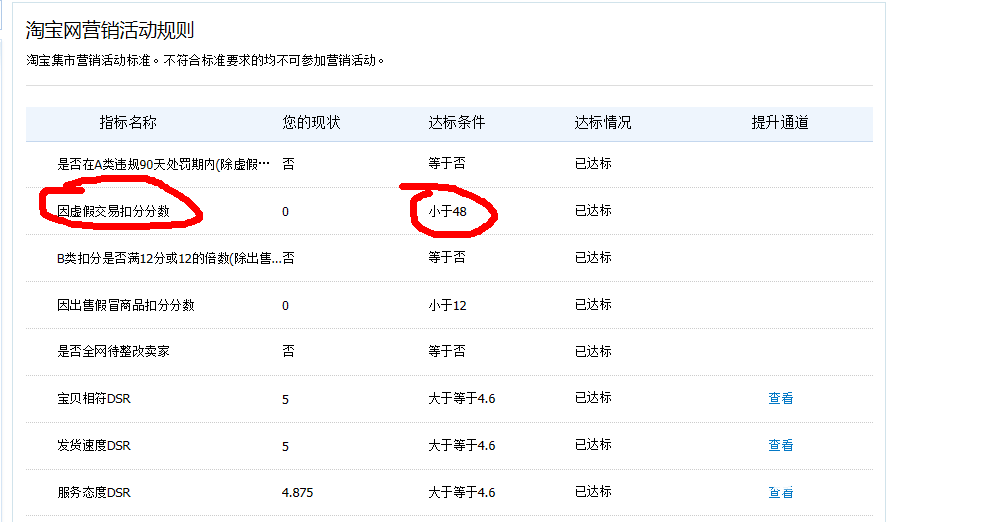Select the 是否在A类违规90天处罚期内 row label
986x522 pixels.
coord(163,163)
